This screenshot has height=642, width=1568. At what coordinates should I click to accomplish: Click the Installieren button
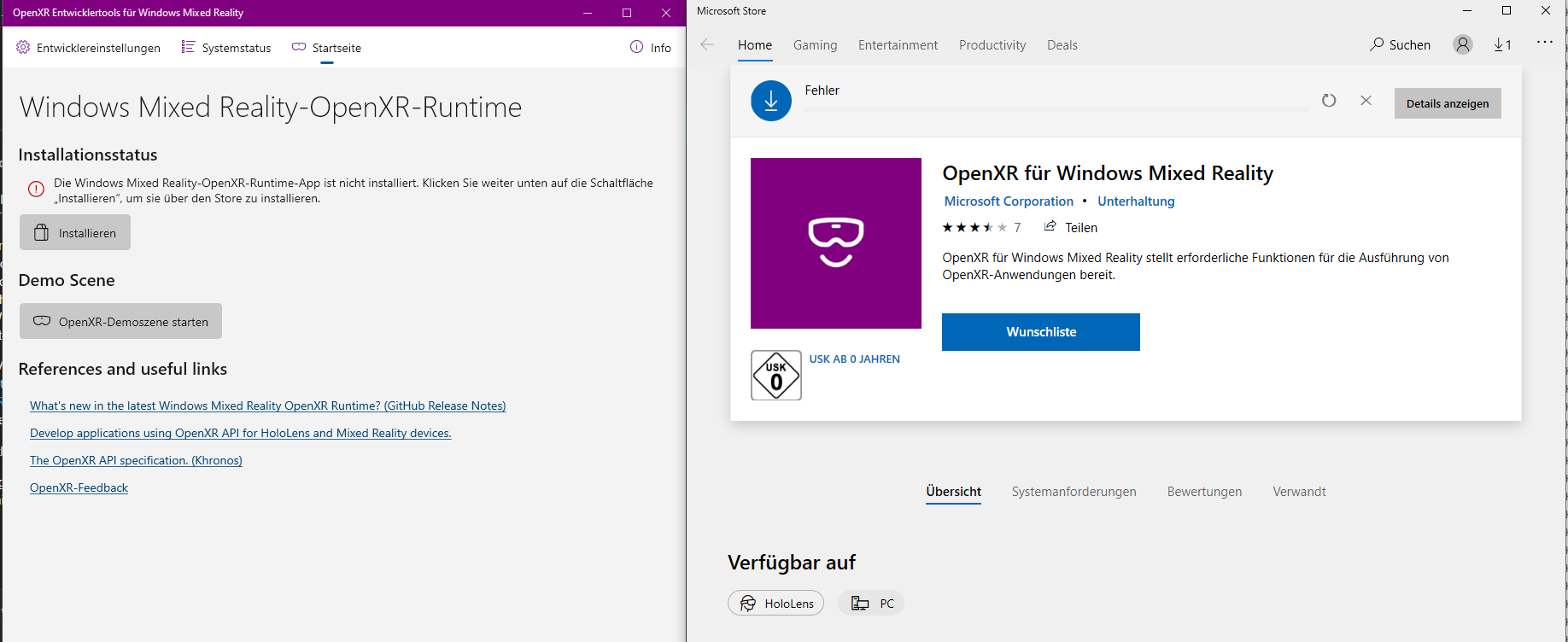pos(75,232)
